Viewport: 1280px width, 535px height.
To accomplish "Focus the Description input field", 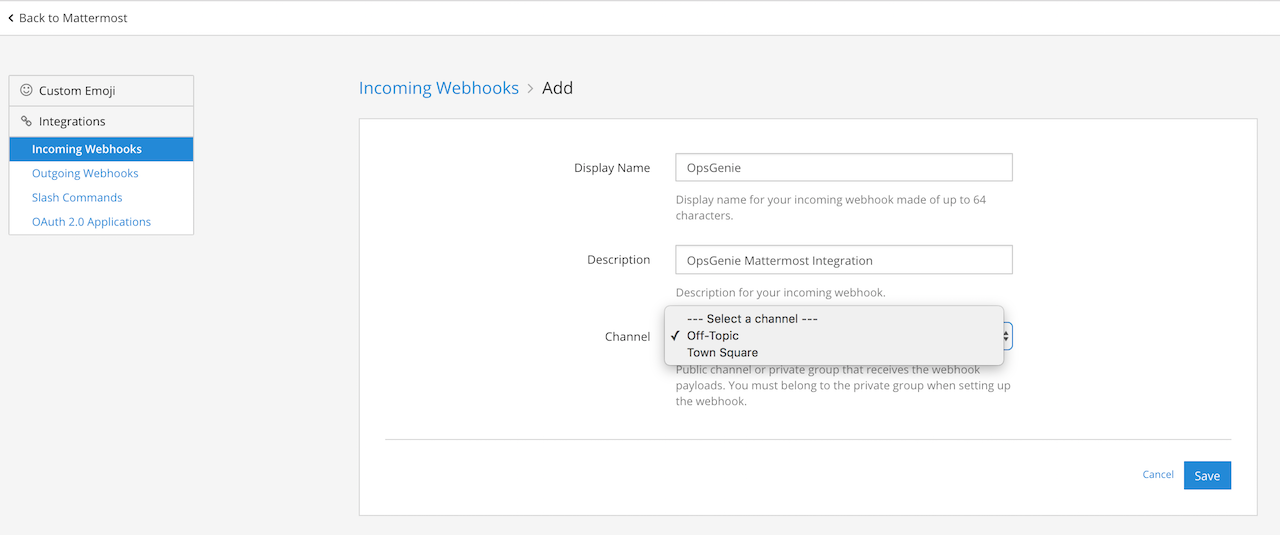I will [844, 260].
